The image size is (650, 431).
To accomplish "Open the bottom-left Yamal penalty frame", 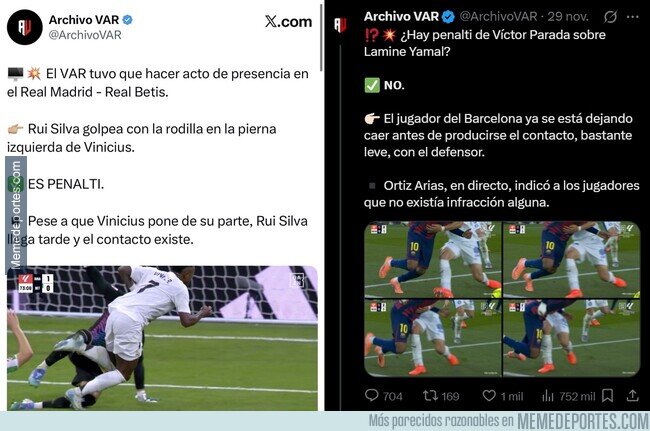I will point(433,338).
